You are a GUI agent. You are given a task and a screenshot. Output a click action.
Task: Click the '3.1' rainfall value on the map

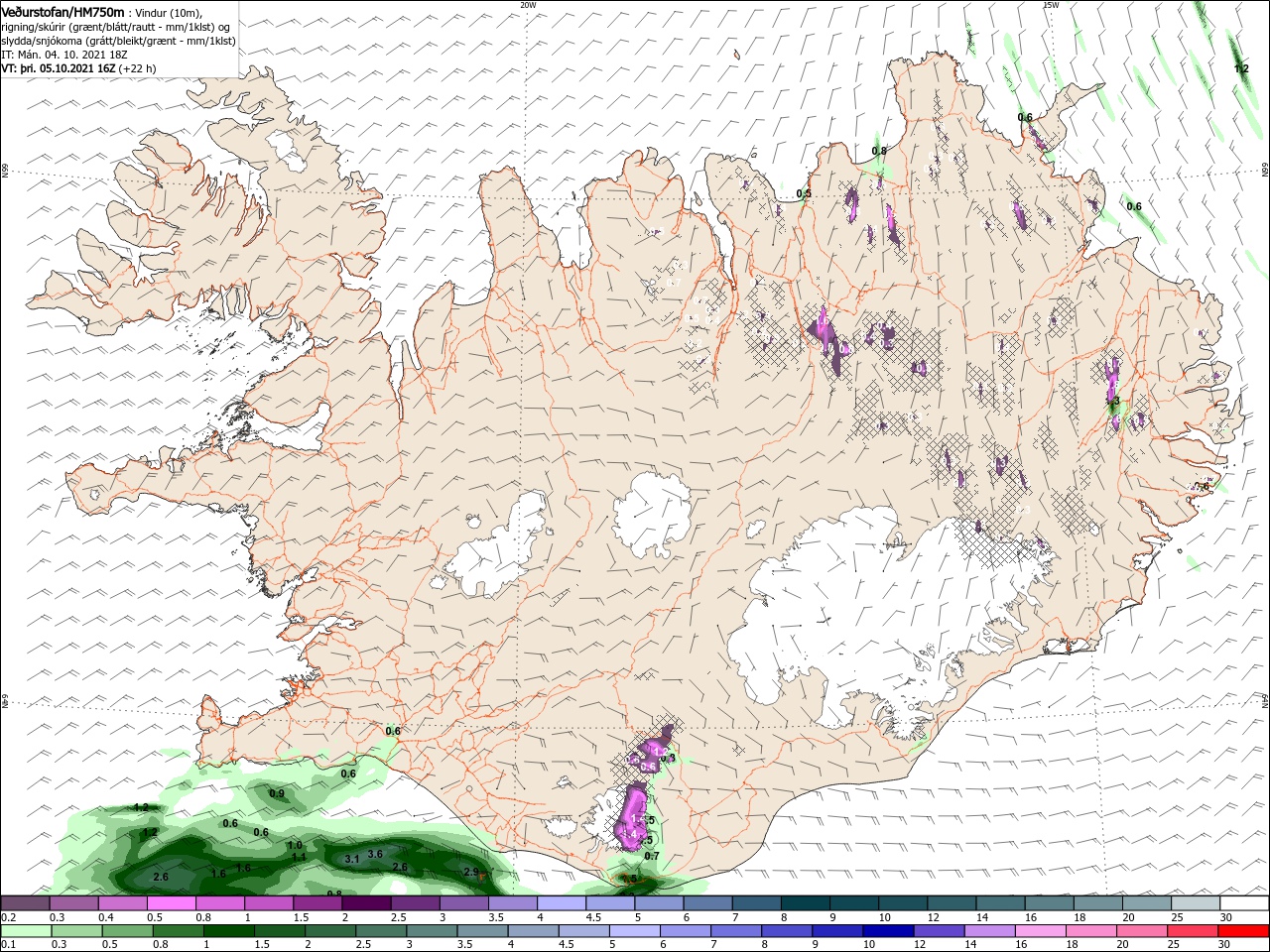(x=351, y=859)
